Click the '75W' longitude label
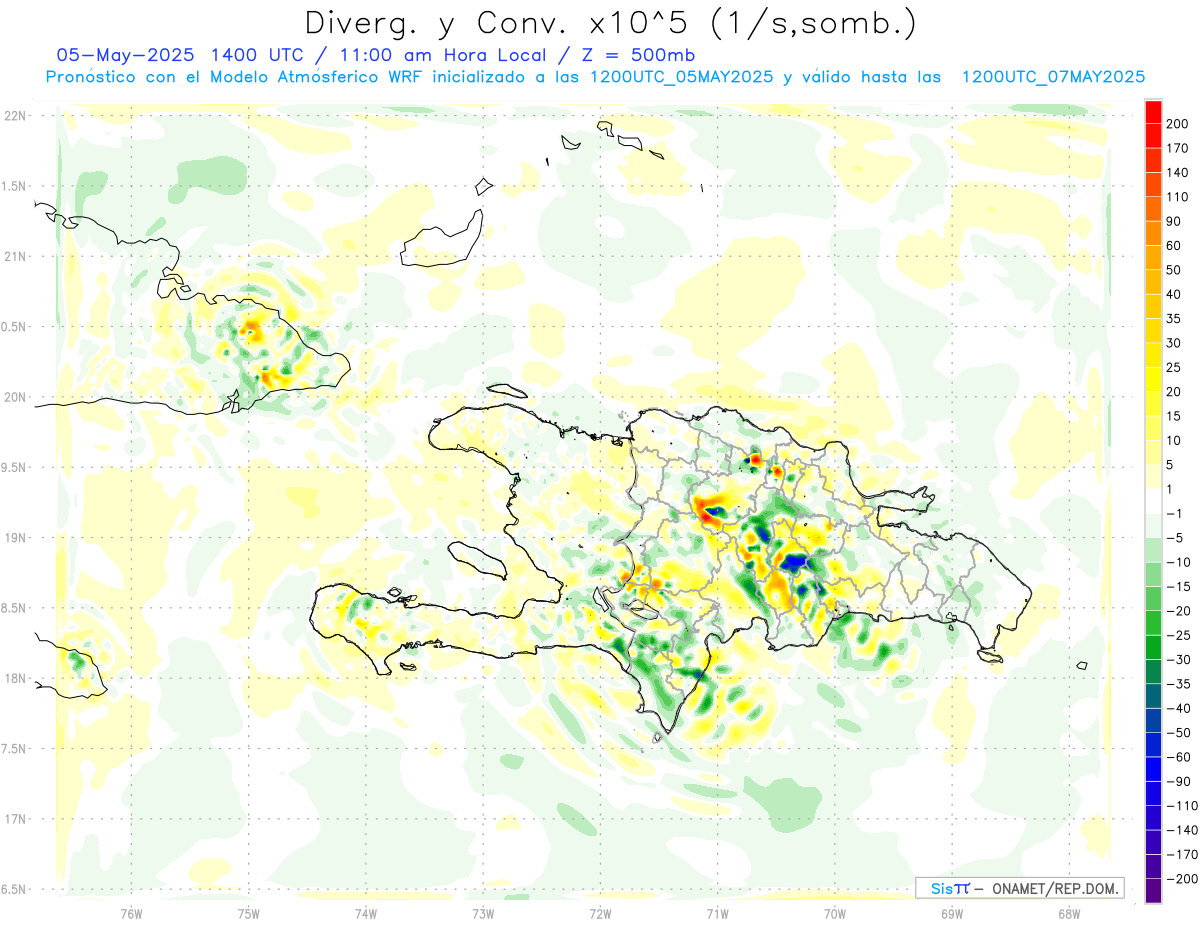This screenshot has width=1200, height=927. click(248, 914)
